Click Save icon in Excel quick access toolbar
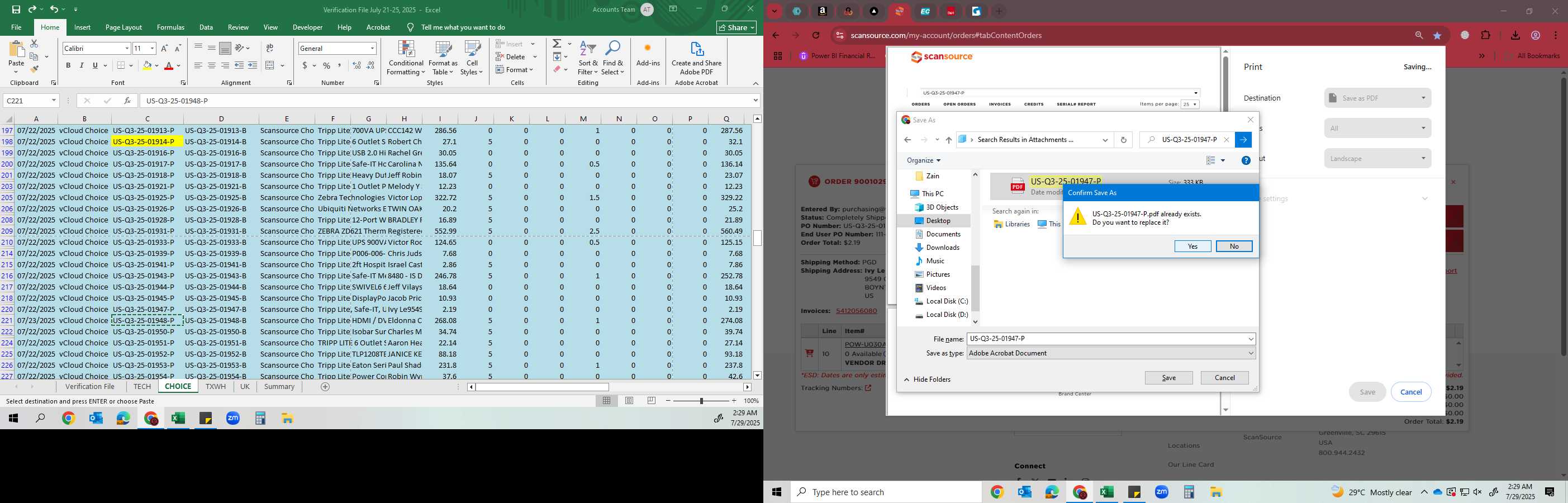This screenshot has width=1568, height=503. [x=16, y=9]
